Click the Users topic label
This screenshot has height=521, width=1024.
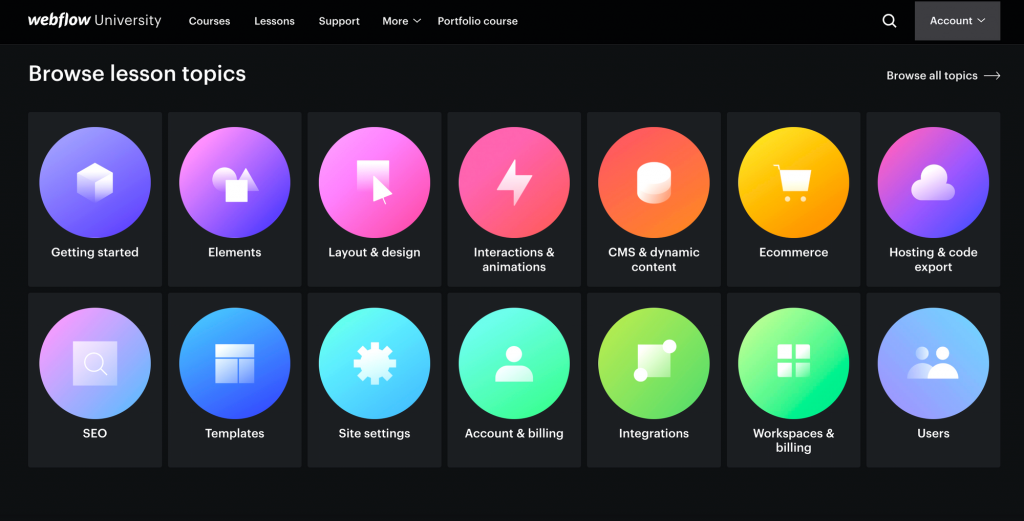pos(933,433)
